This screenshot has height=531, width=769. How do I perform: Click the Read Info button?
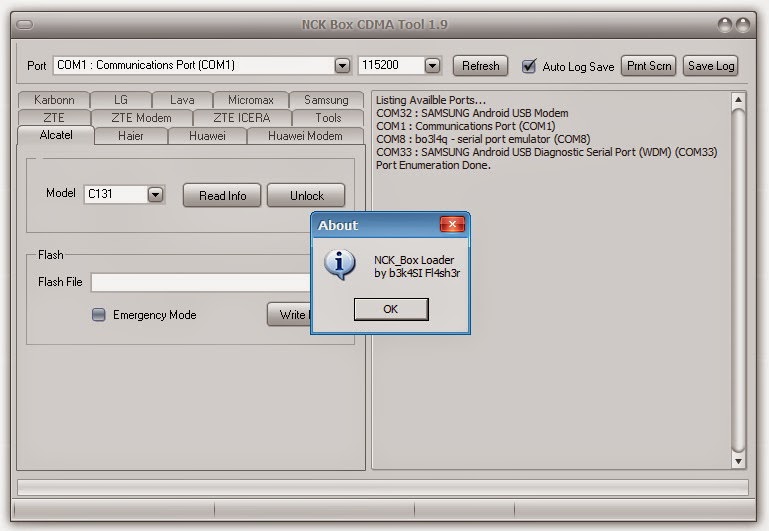click(222, 196)
